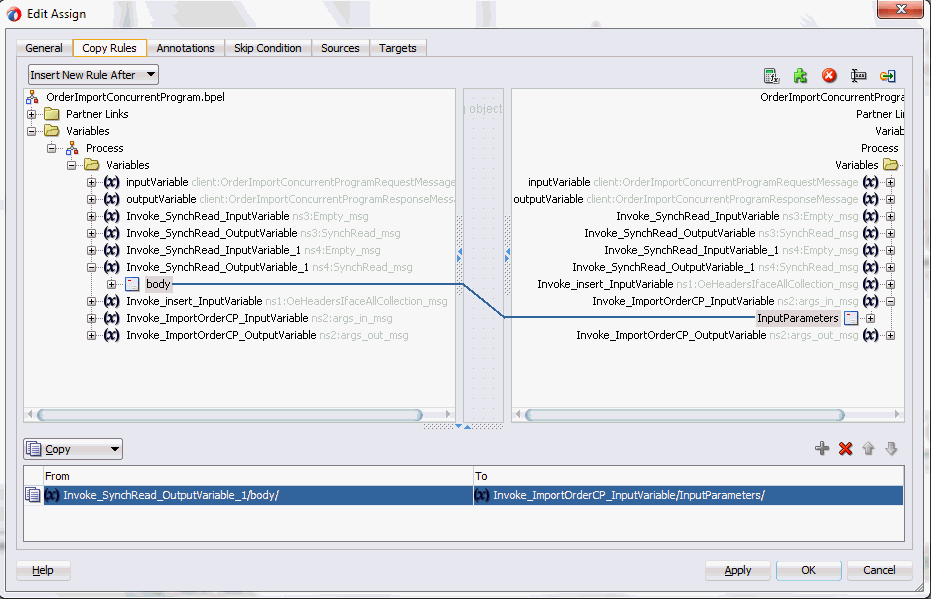Click the Process icon in left tree
The image size is (931, 599).
pos(72,148)
